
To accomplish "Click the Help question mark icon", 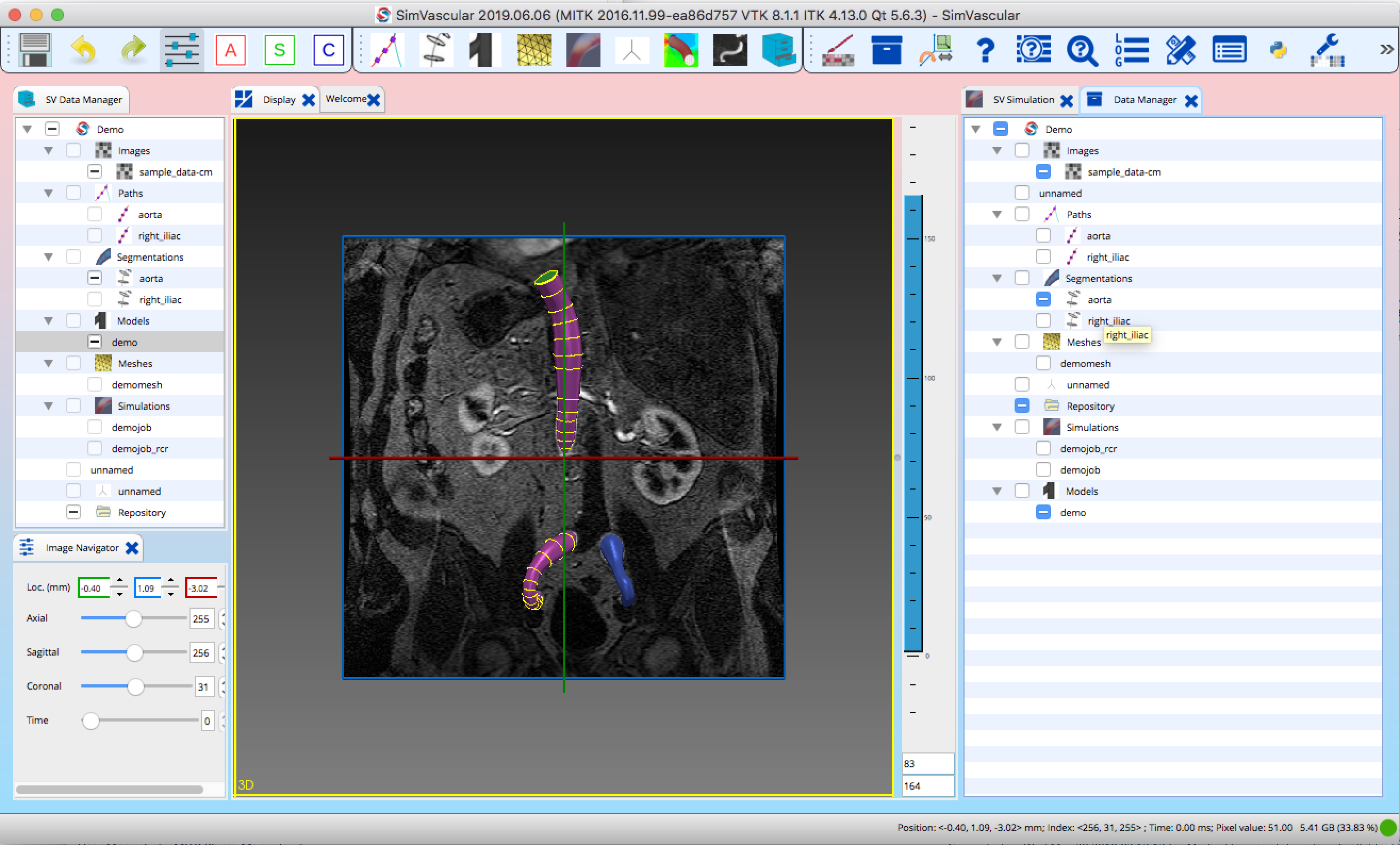I will tap(985, 50).
